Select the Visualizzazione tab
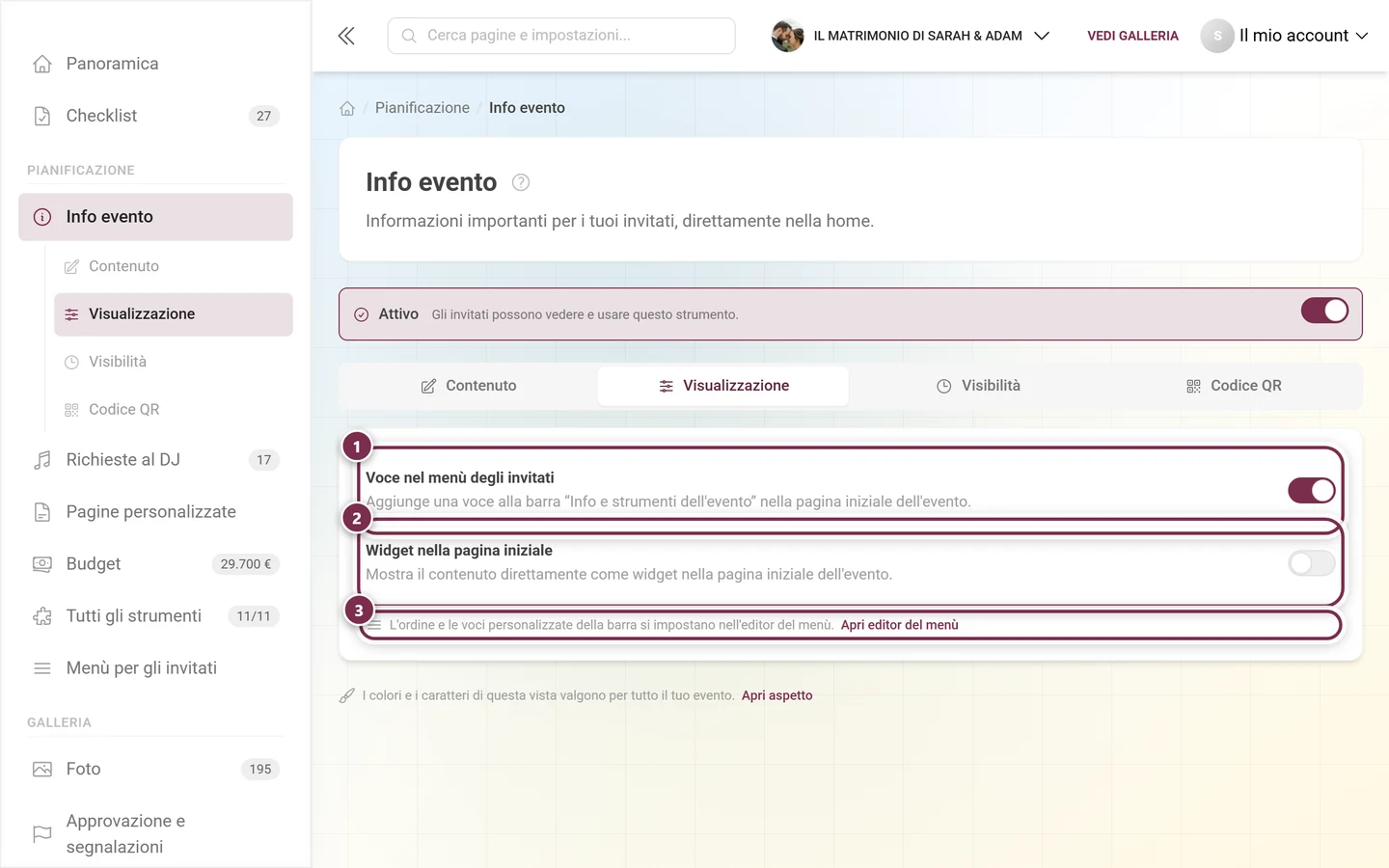Image resolution: width=1389 pixels, height=868 pixels. [723, 386]
